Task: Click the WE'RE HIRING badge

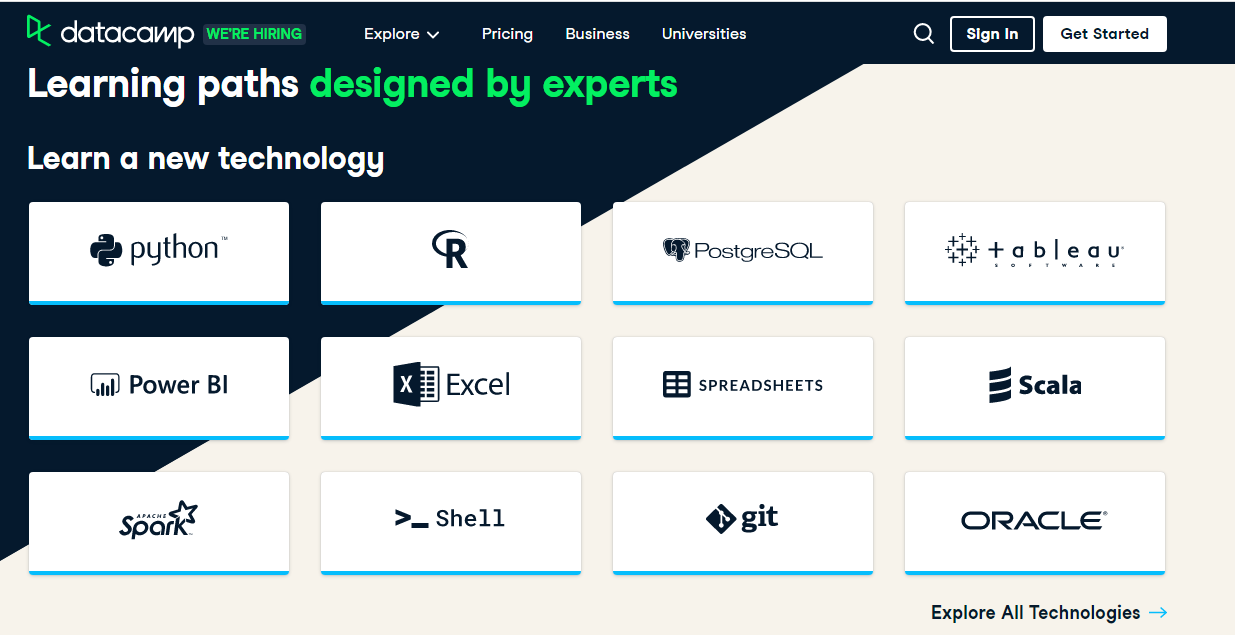Action: tap(254, 34)
